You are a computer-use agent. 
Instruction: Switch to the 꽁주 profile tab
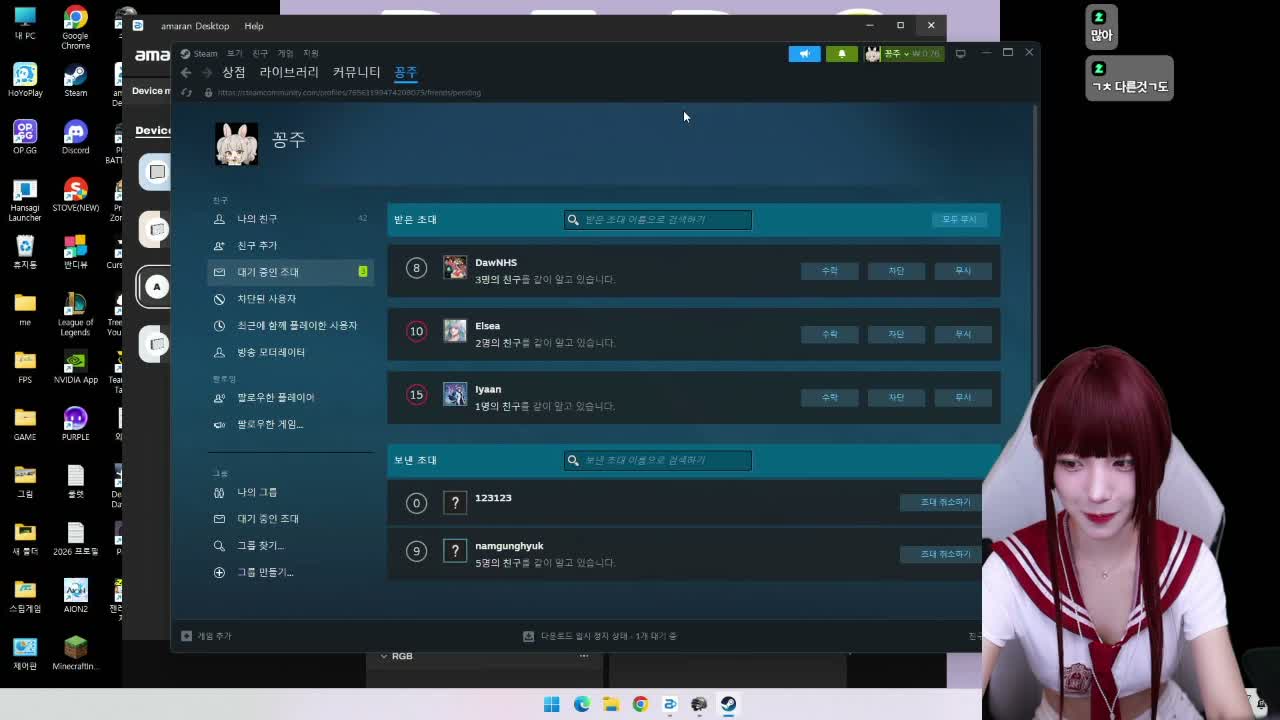[405, 72]
